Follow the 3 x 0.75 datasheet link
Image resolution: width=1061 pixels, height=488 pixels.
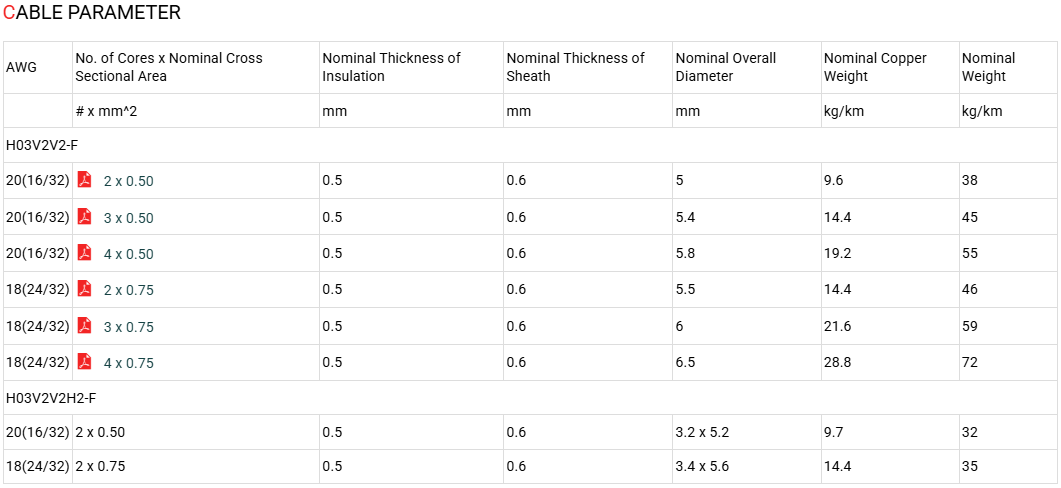(x=129, y=327)
